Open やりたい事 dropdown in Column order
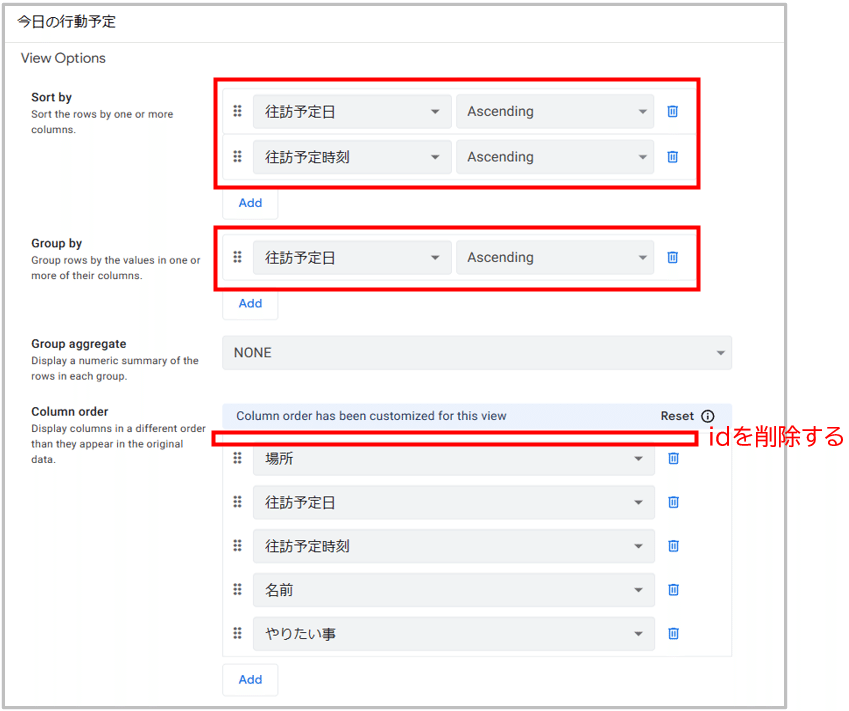 pyautogui.click(x=454, y=634)
